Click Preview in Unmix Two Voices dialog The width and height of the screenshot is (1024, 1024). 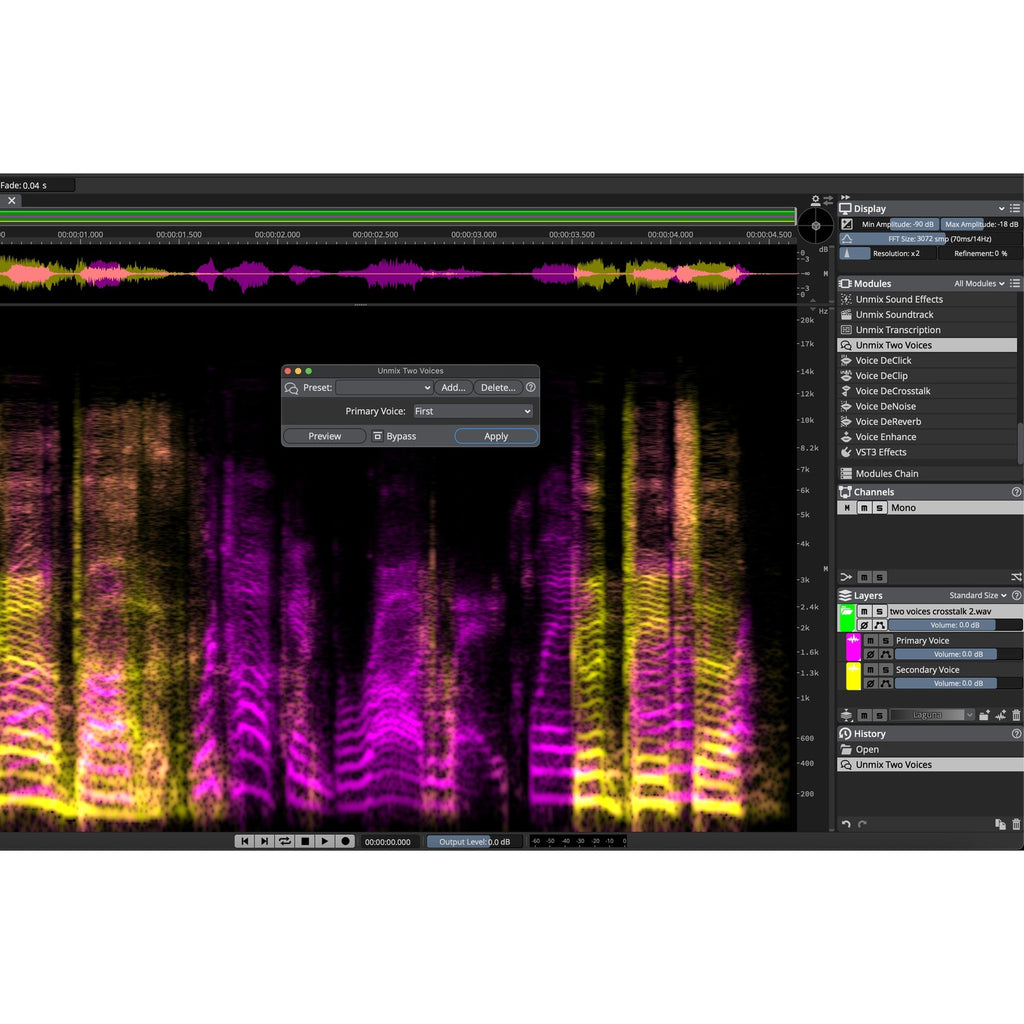[x=325, y=436]
